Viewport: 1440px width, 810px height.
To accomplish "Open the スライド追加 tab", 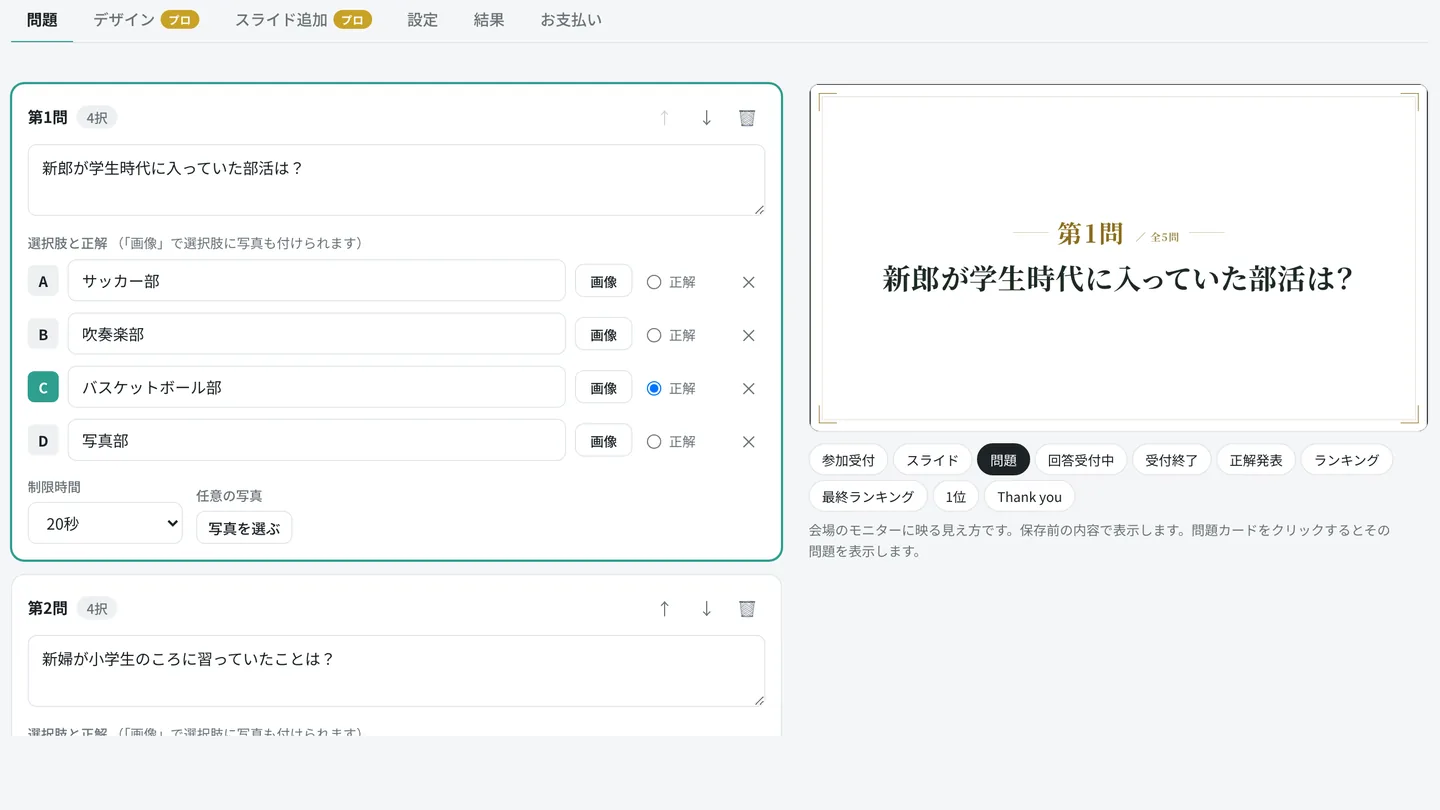I will click(x=303, y=20).
